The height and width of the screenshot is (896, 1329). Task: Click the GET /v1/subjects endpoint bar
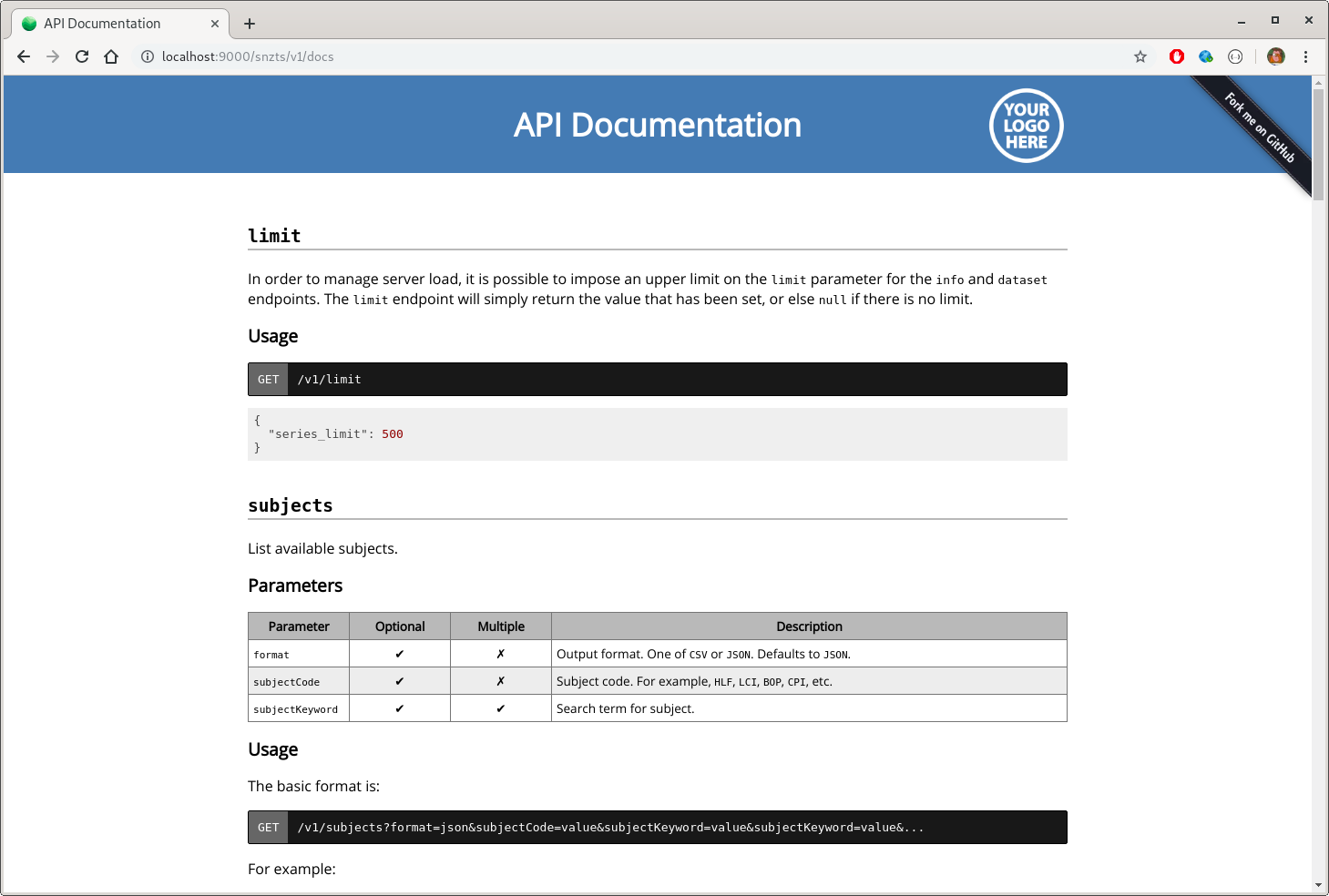point(658,827)
